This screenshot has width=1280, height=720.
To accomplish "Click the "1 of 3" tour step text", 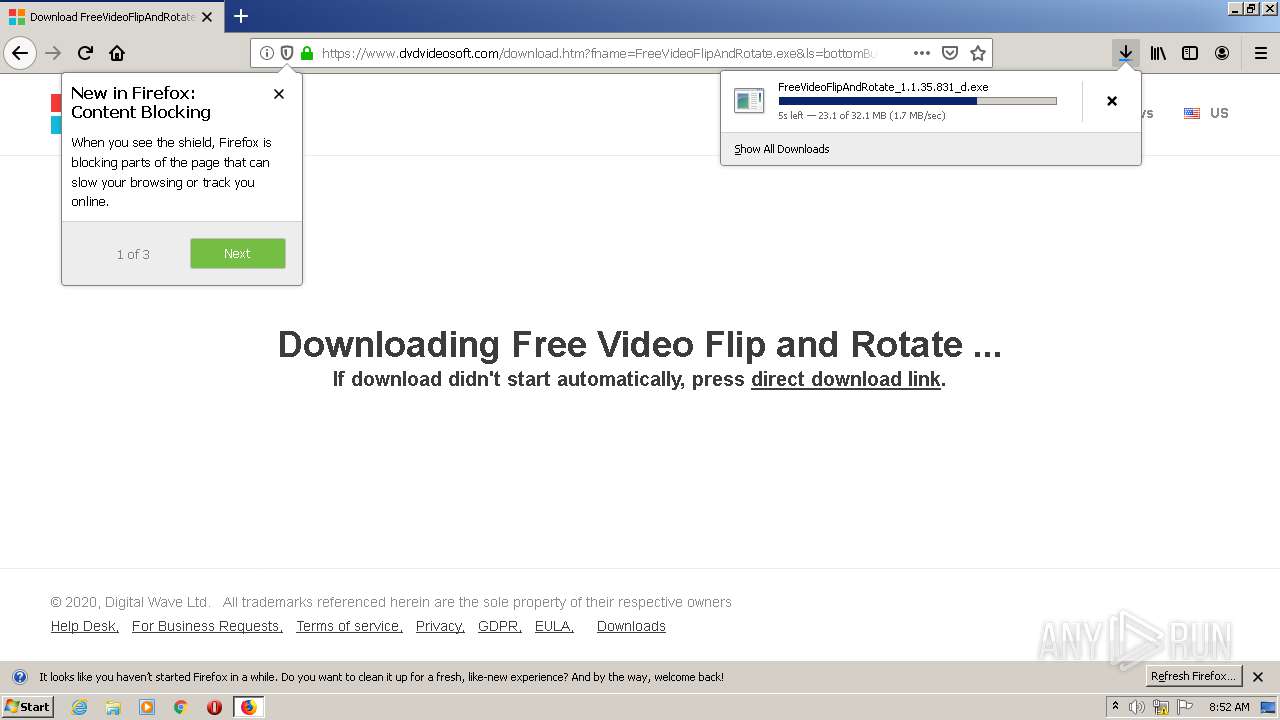I will pyautogui.click(x=133, y=254).
